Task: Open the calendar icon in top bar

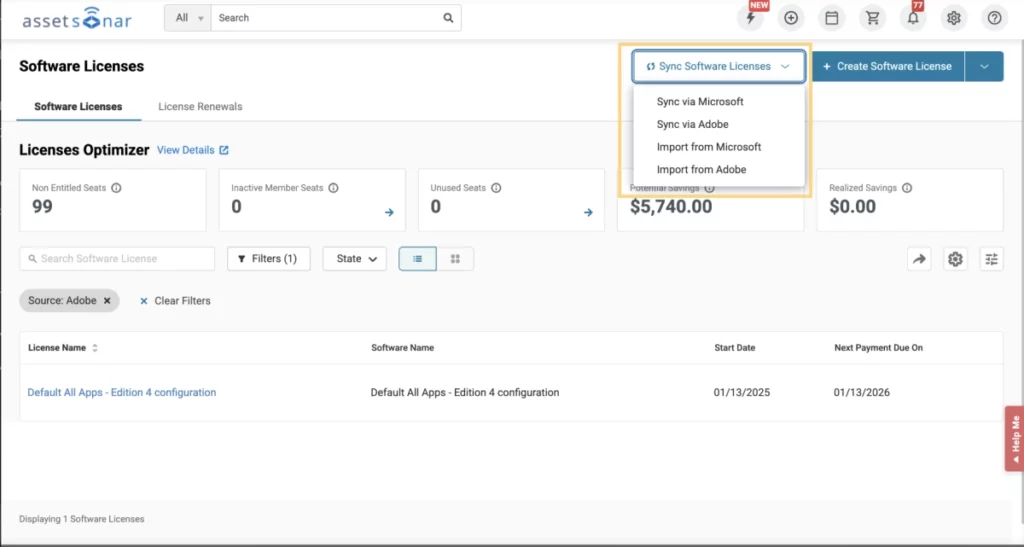Action: click(831, 18)
